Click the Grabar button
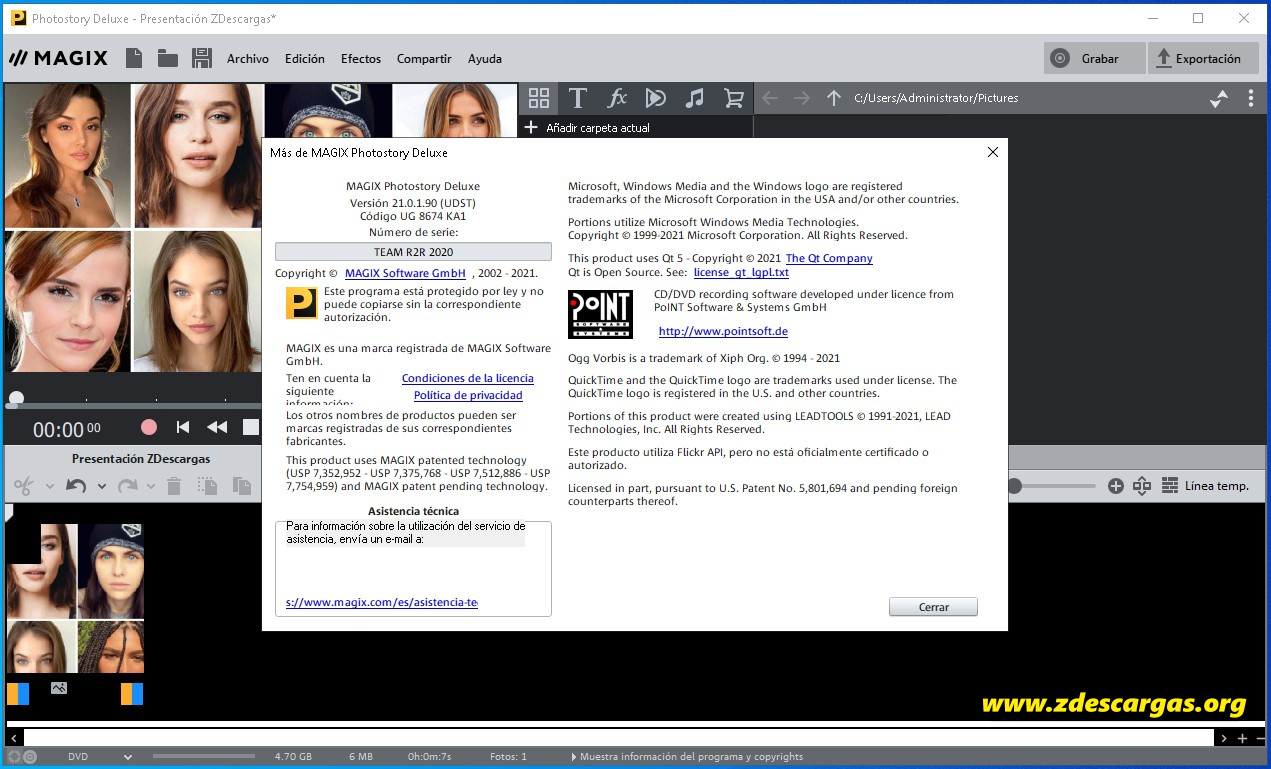 point(1094,58)
